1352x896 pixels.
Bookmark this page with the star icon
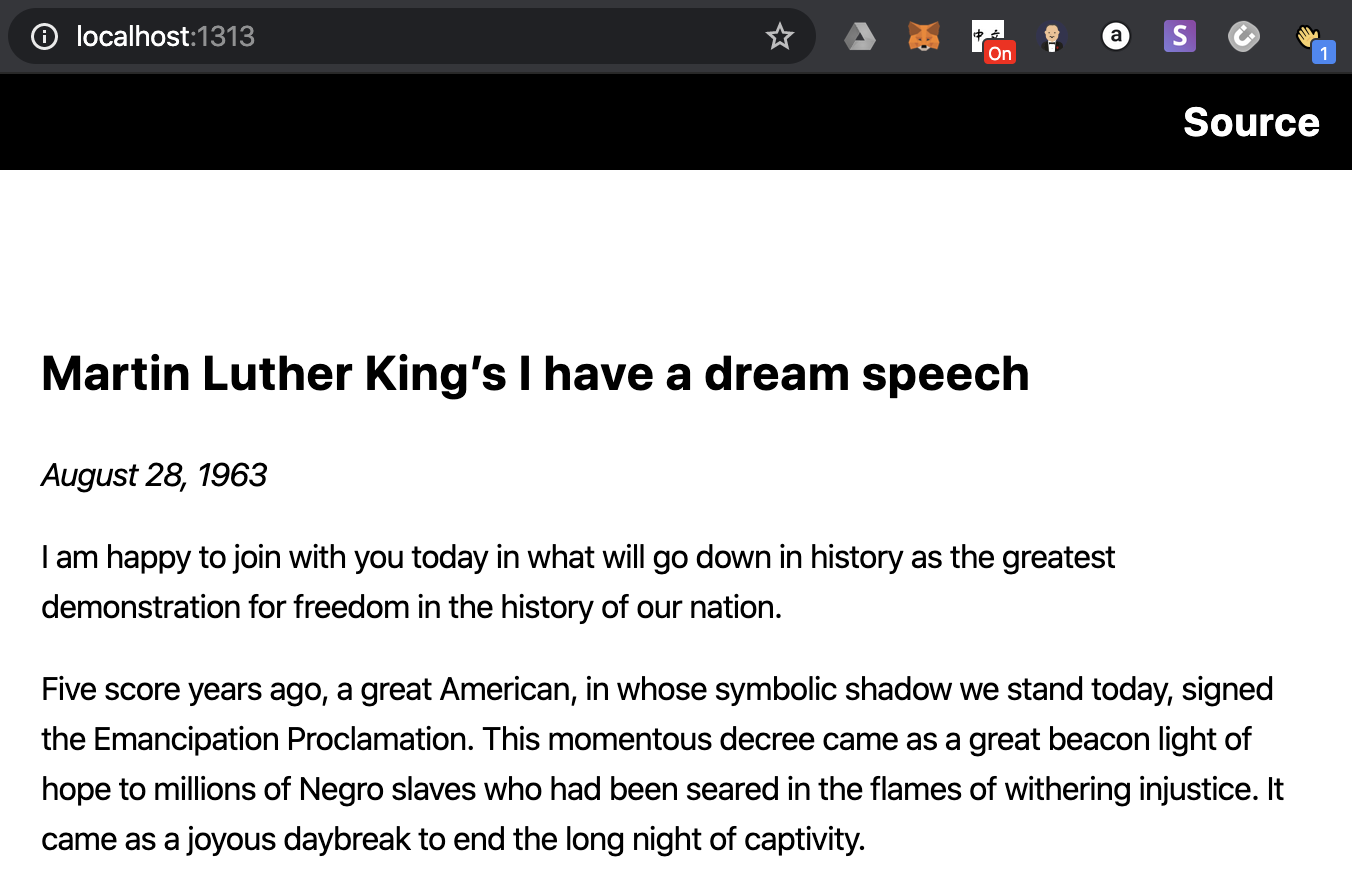point(779,37)
